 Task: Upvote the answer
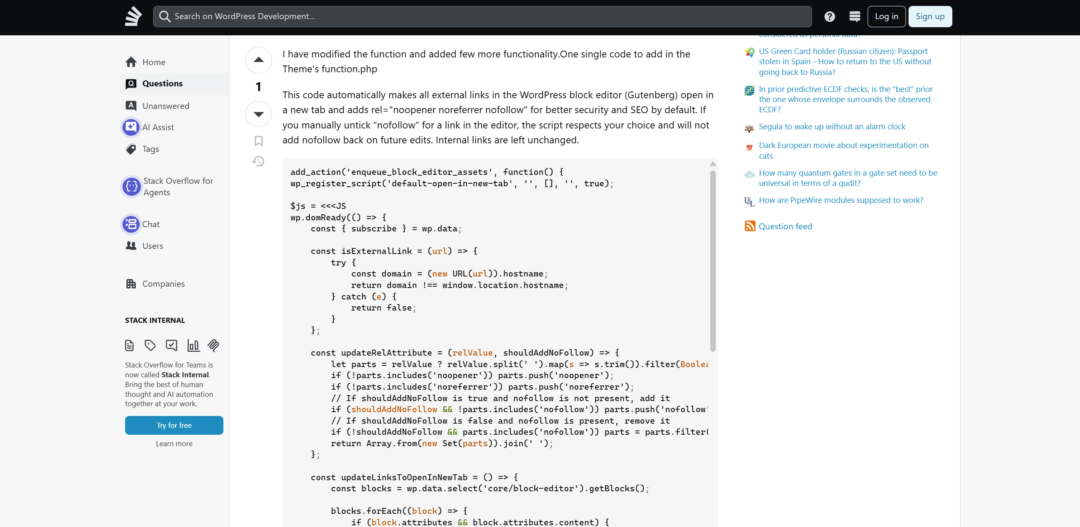pyautogui.click(x=258, y=60)
